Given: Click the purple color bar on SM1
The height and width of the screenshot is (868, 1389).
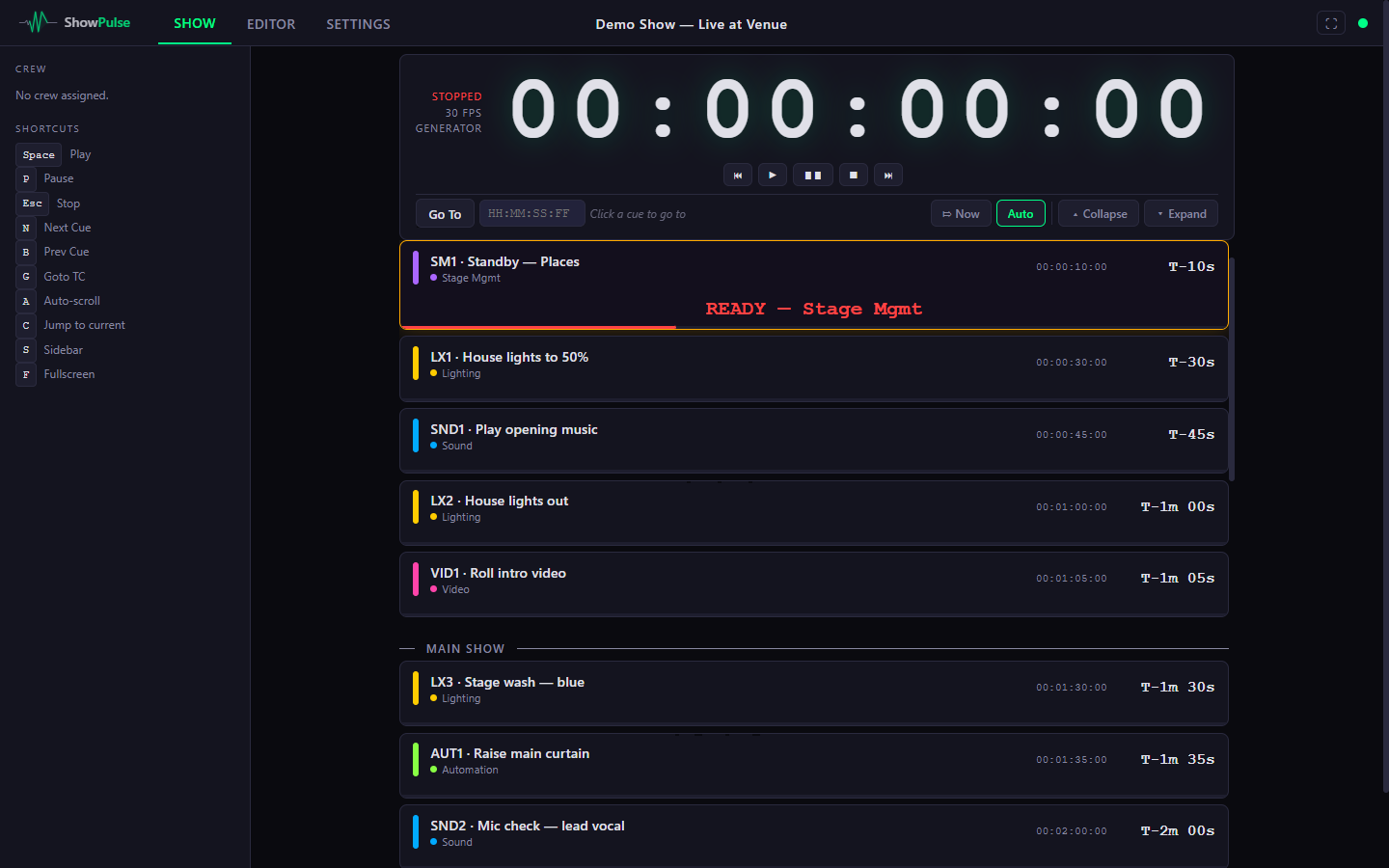Looking at the screenshot, I should (x=416, y=268).
